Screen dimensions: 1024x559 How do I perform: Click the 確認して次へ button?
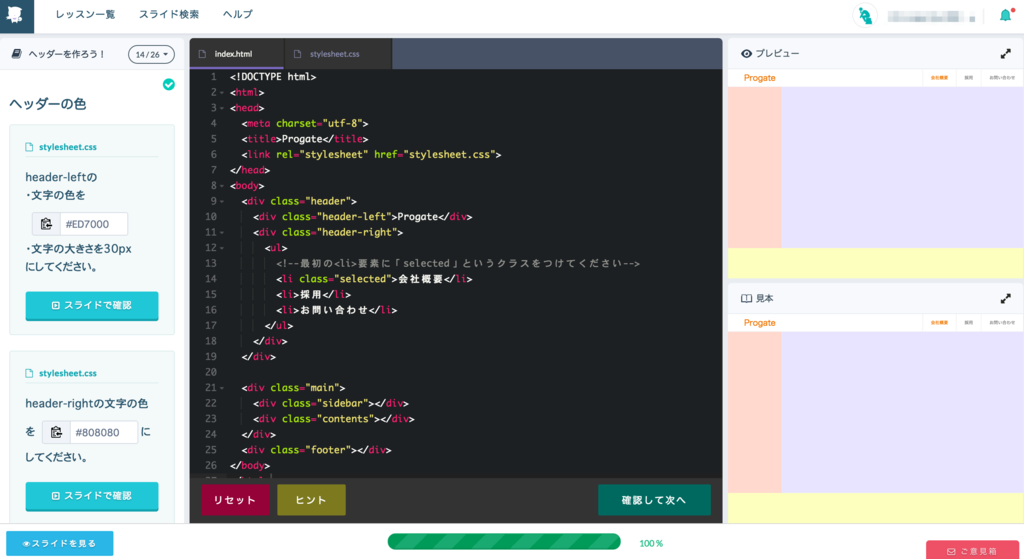pyautogui.click(x=654, y=500)
